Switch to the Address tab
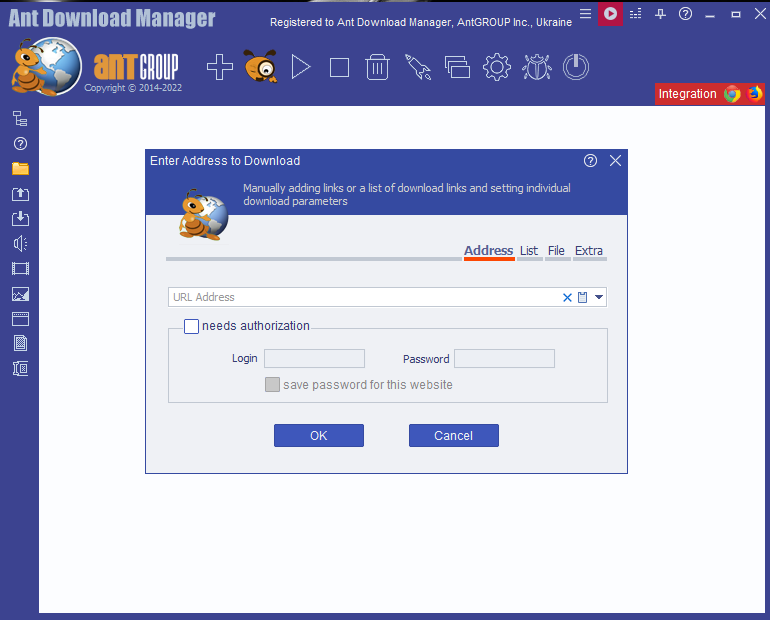Screen dimensions: 770x620 pyautogui.click(x=489, y=251)
